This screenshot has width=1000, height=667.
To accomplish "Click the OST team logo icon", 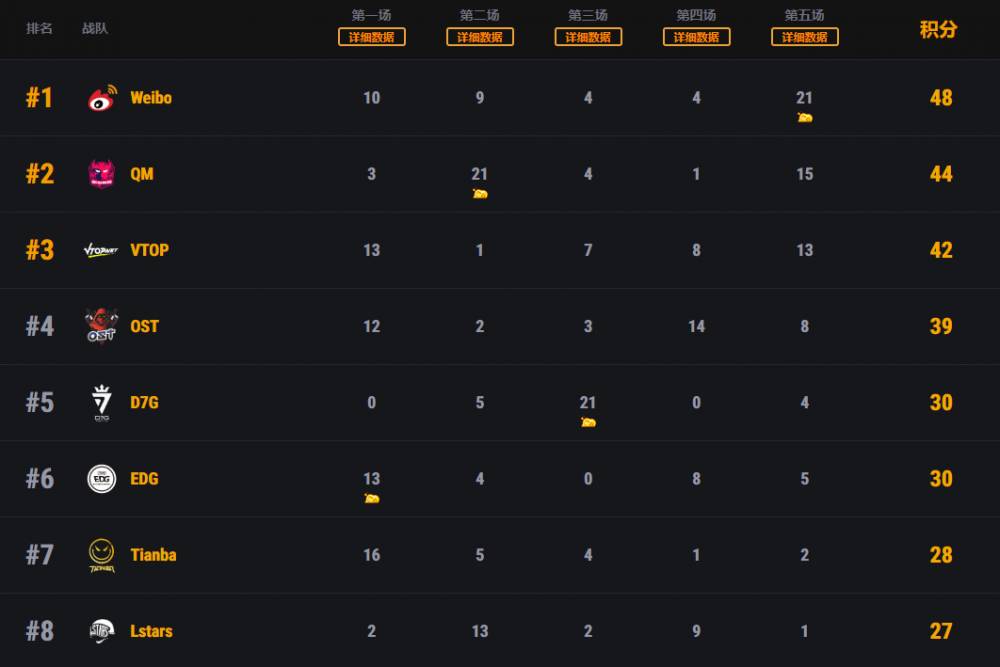I will (x=101, y=326).
